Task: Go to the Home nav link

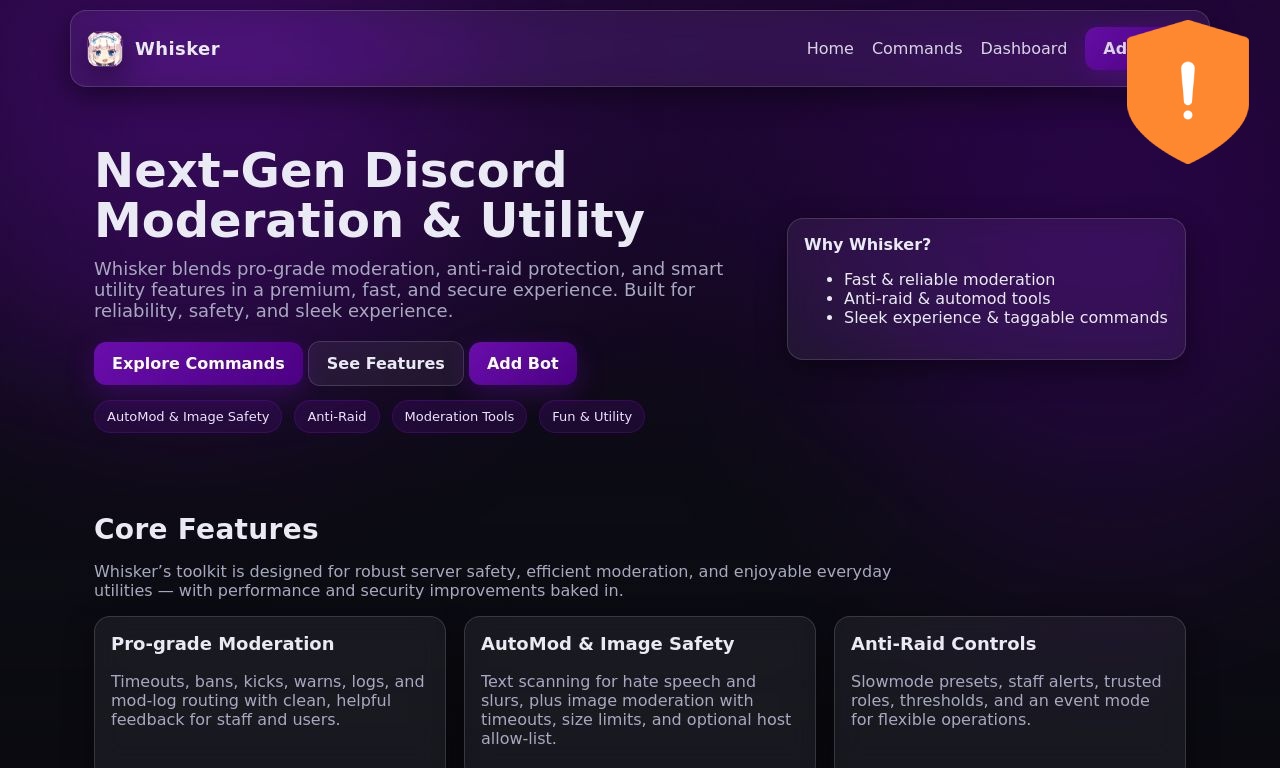Action: 830,49
